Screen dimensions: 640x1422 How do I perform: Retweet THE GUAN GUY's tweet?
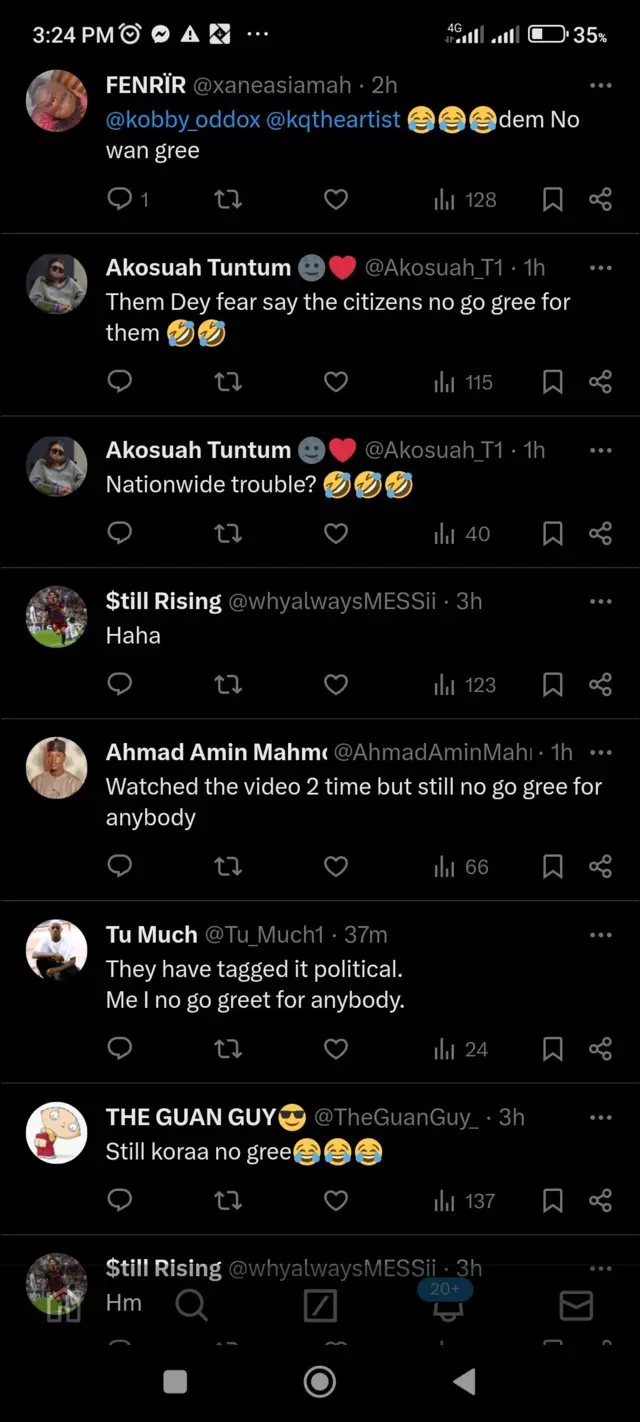pyautogui.click(x=228, y=1200)
